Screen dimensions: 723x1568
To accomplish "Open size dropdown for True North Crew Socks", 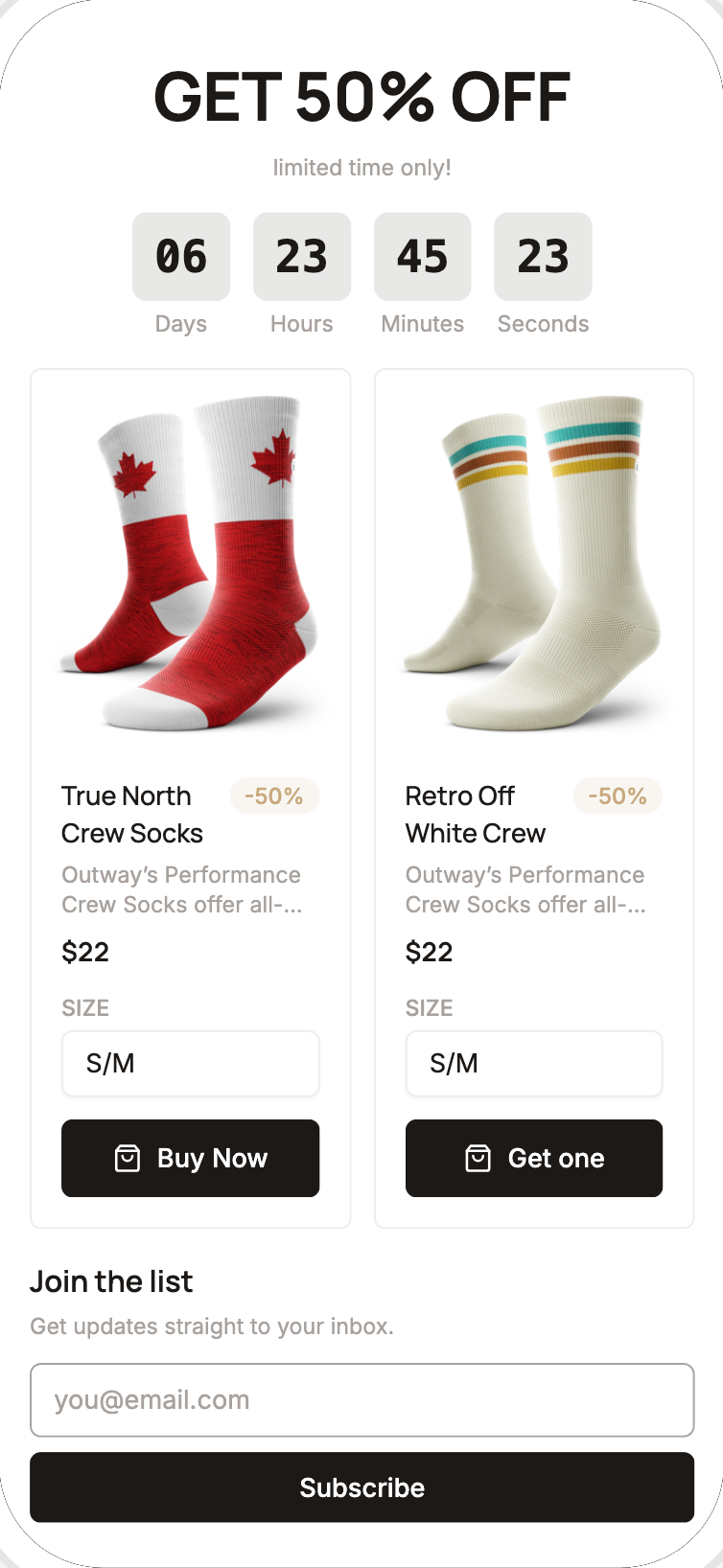I will coord(190,1063).
